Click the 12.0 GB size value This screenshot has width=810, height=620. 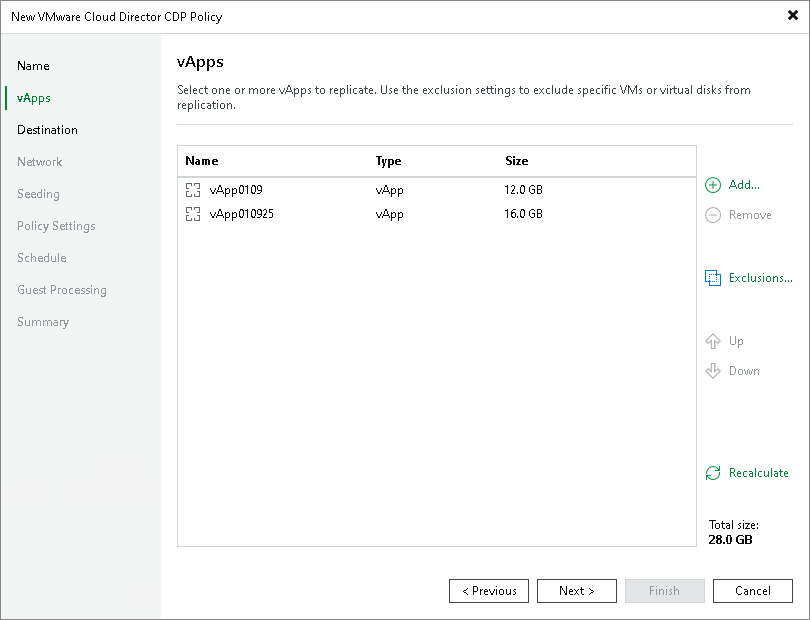523,190
